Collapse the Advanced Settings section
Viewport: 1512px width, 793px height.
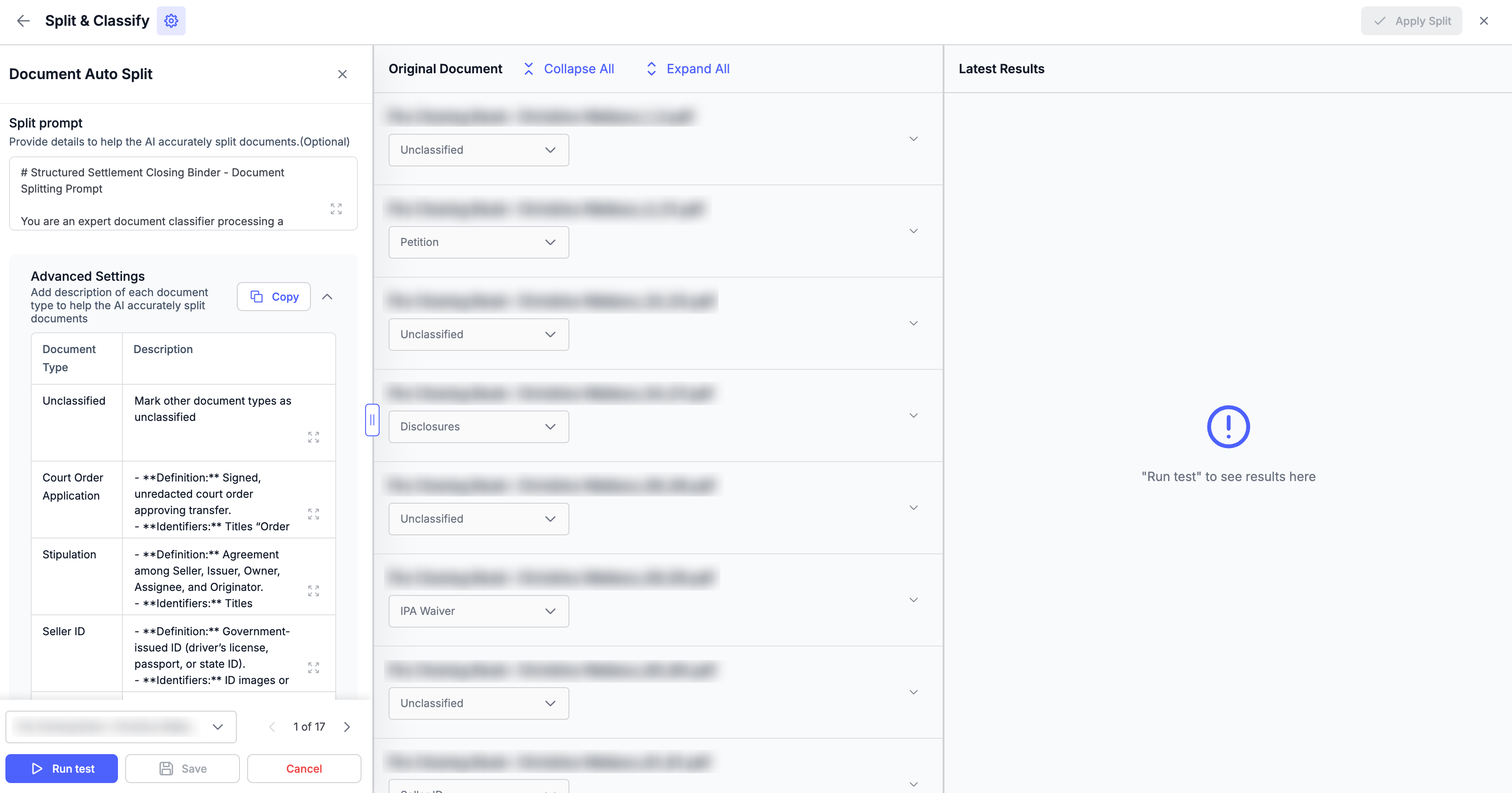click(x=328, y=297)
